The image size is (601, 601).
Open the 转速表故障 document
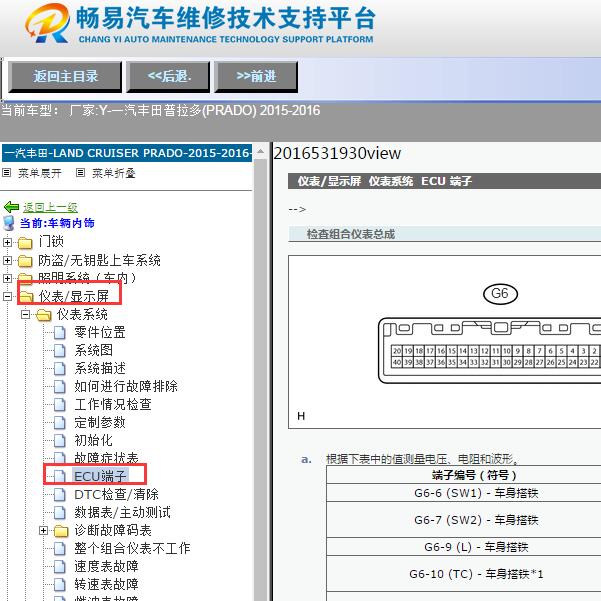coord(106,585)
